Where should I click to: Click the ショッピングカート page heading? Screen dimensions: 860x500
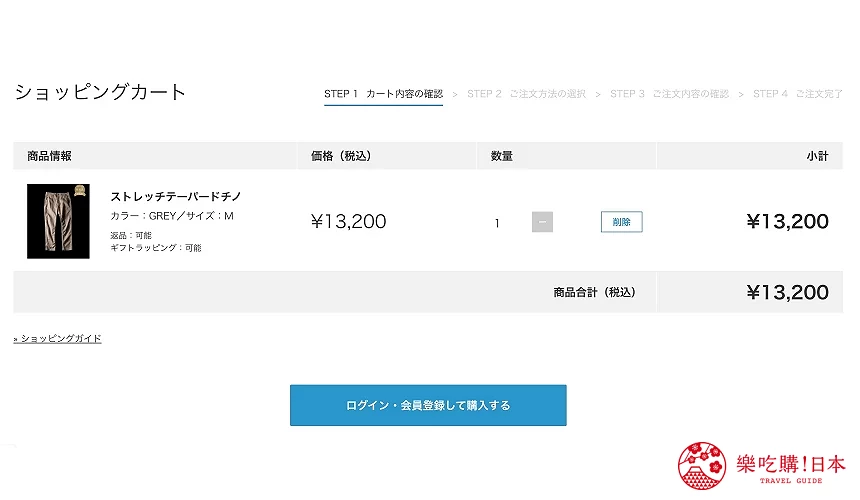point(100,92)
